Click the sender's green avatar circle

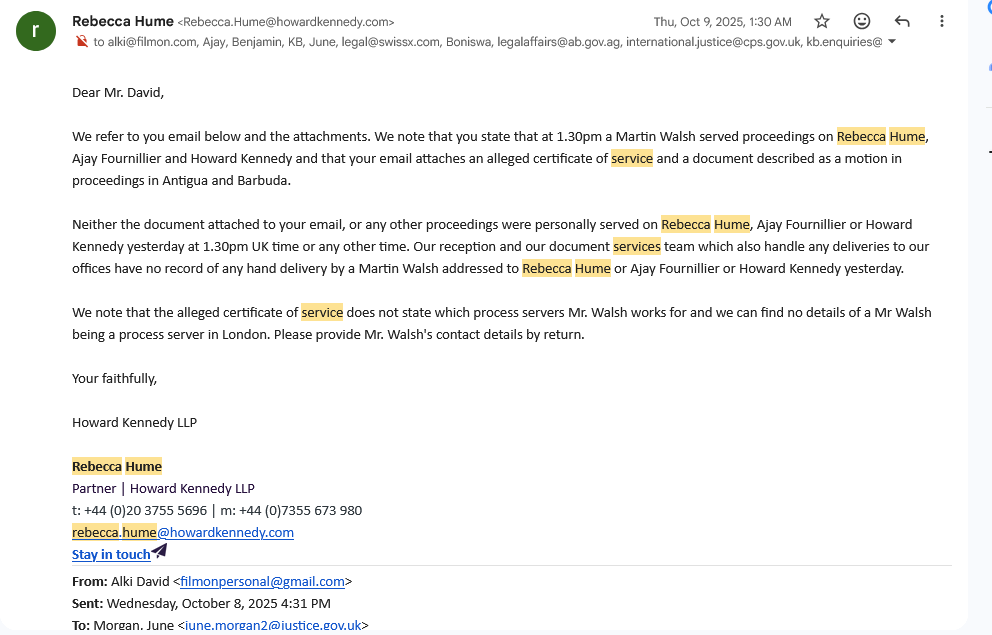(x=36, y=30)
